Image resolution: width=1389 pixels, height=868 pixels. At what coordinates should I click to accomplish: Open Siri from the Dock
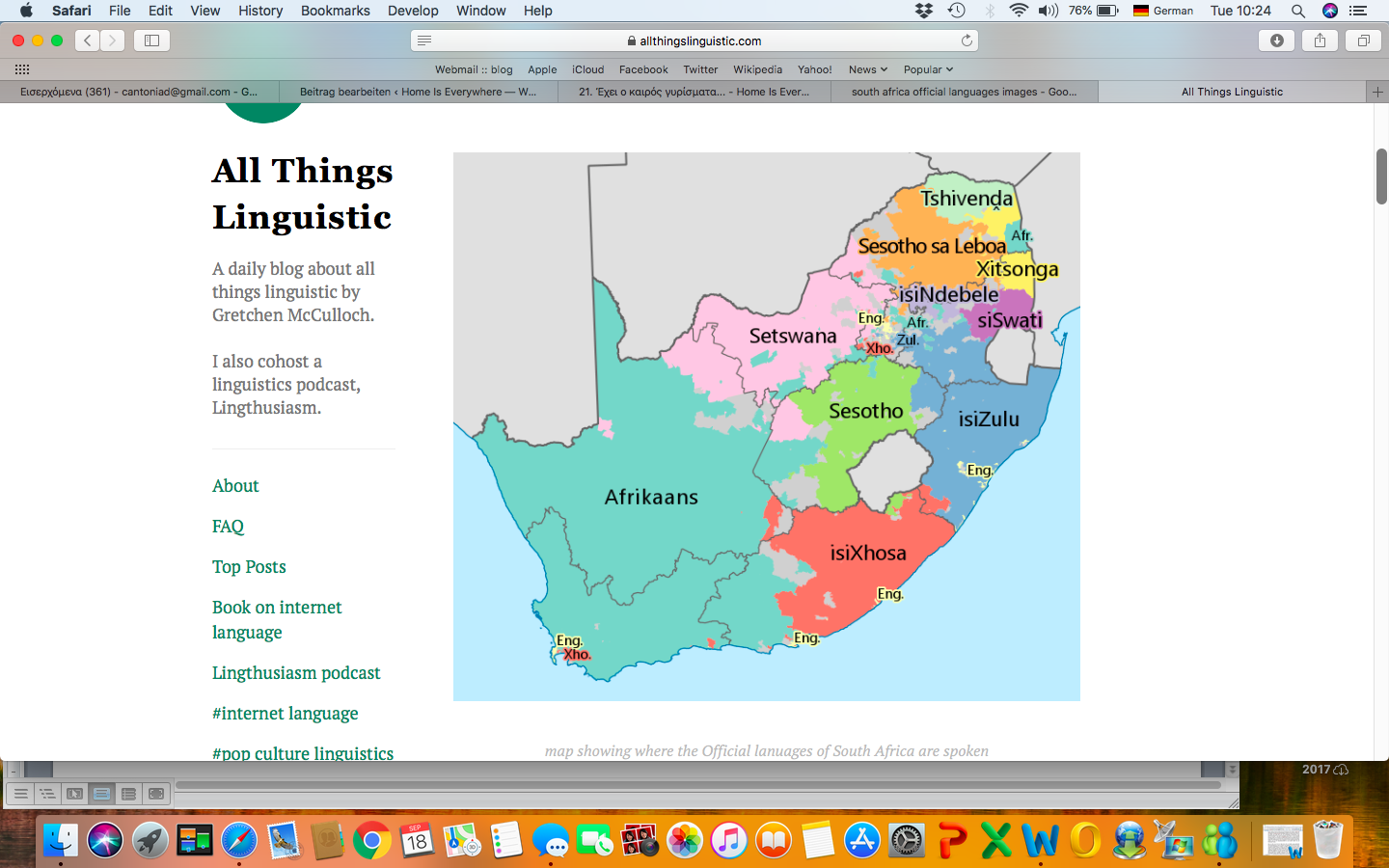[x=105, y=840]
